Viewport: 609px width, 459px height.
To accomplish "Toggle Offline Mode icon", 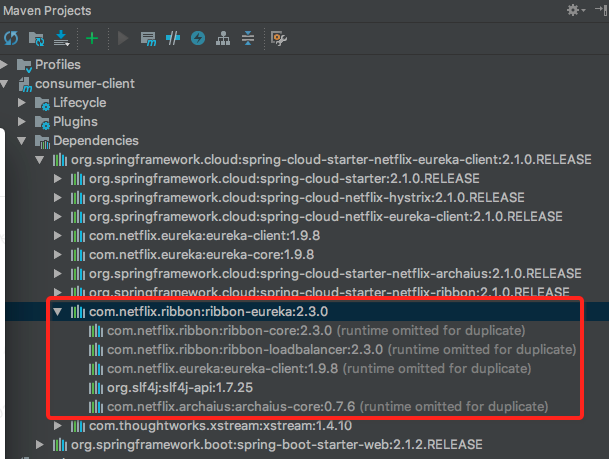I will coord(173,38).
